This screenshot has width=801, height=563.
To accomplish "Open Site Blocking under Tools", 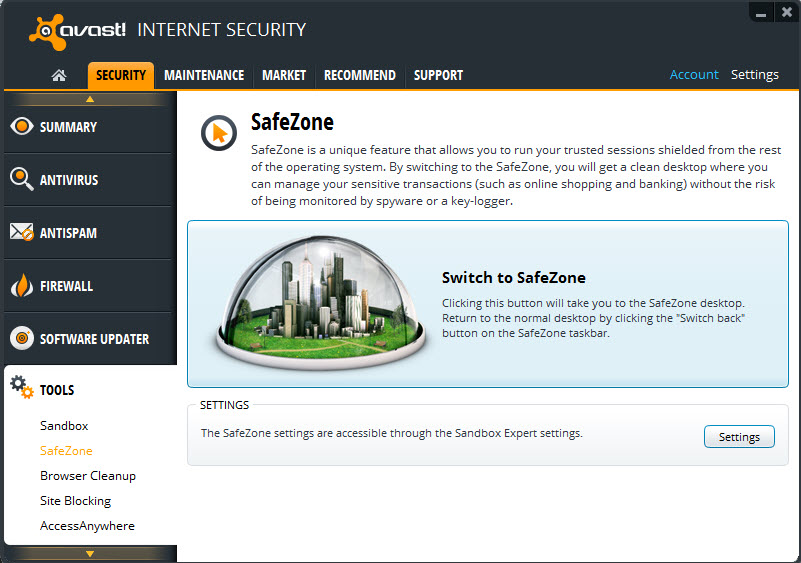I will 76,501.
